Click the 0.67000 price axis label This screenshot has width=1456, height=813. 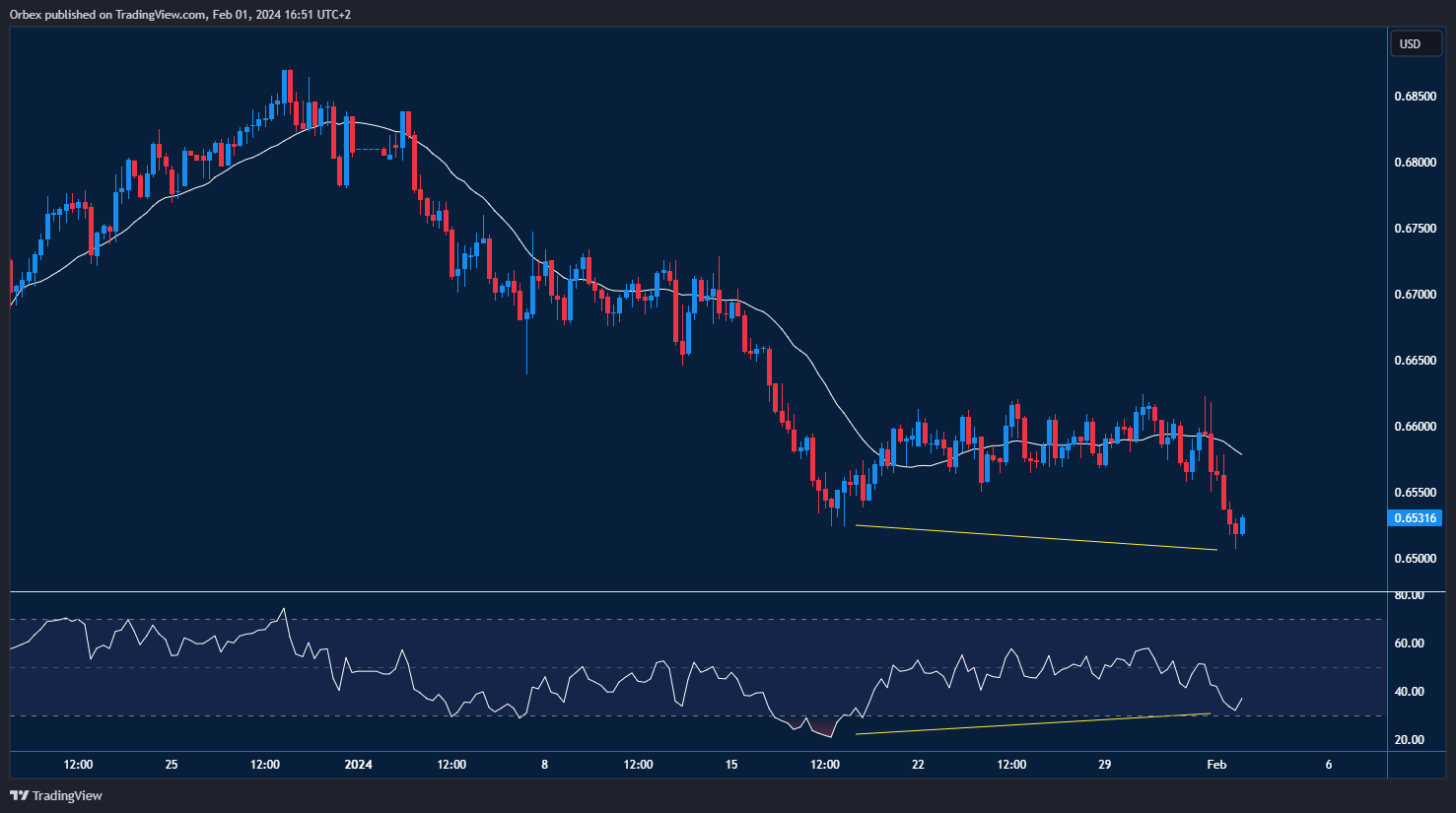1415,295
